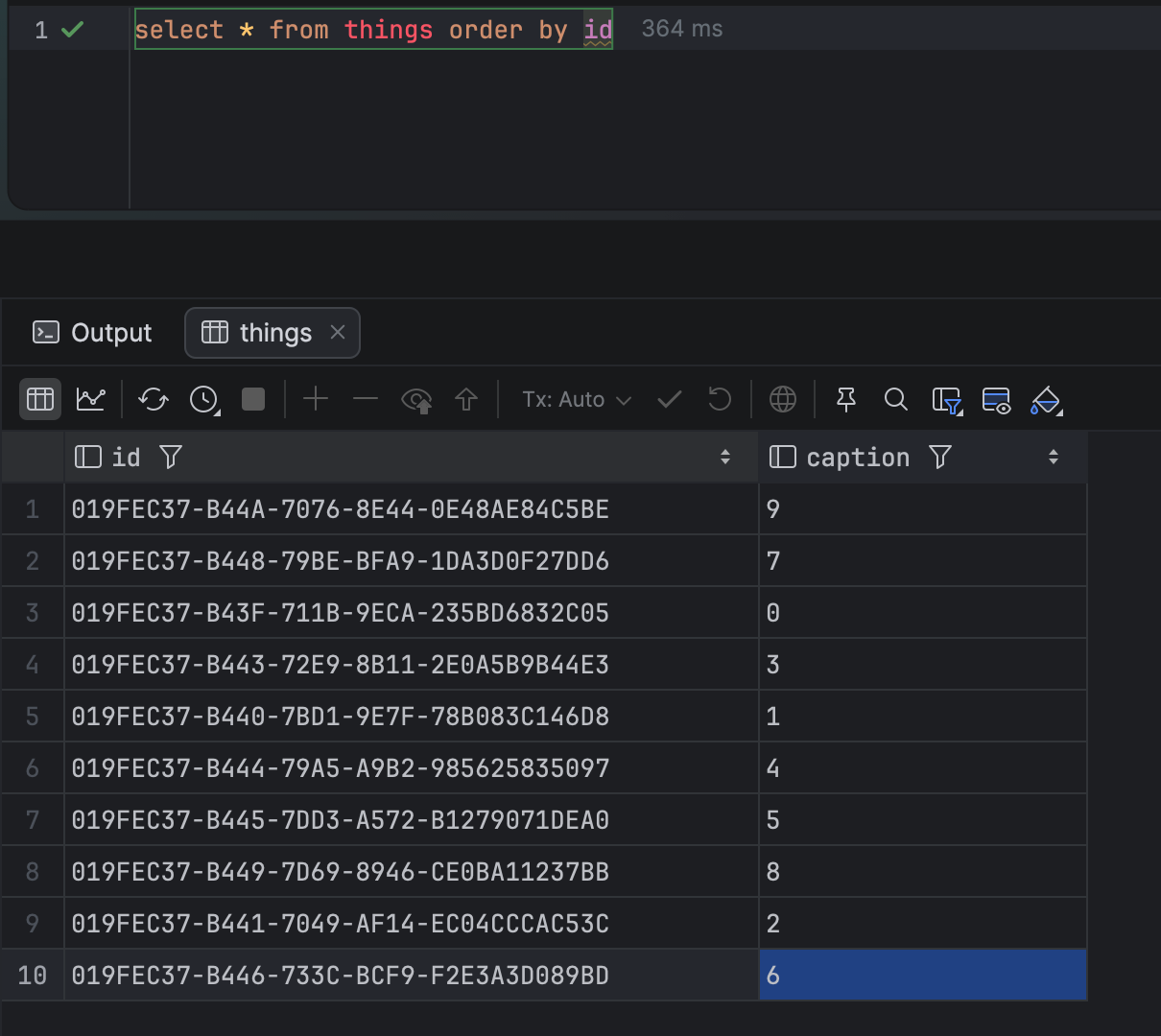Select id cell 019FEC37-B44A-7076-8E44-0E48AE84C5BE
This screenshot has width=1161, height=1036.
[411, 509]
